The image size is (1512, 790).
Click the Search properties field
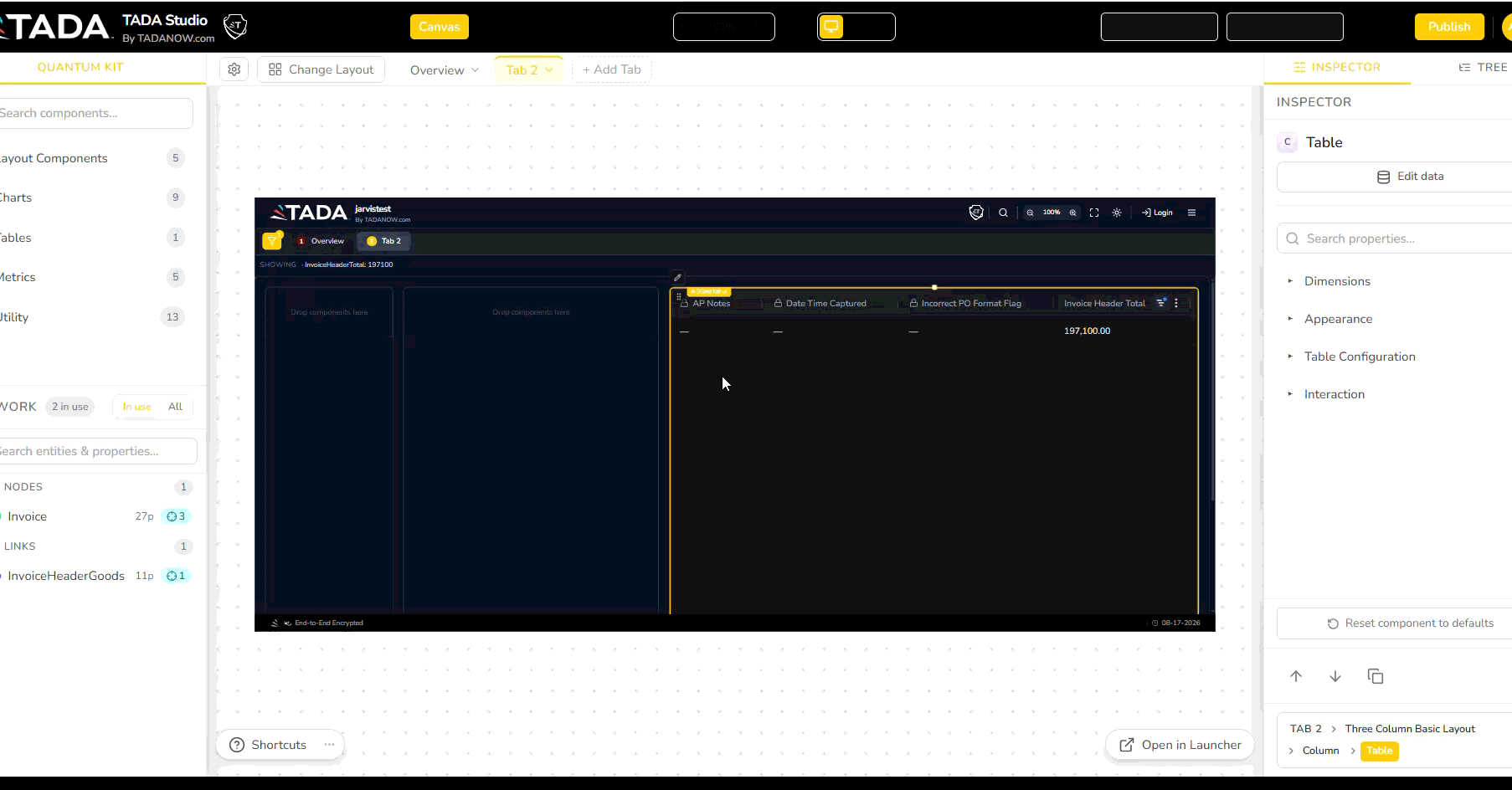(x=1394, y=239)
